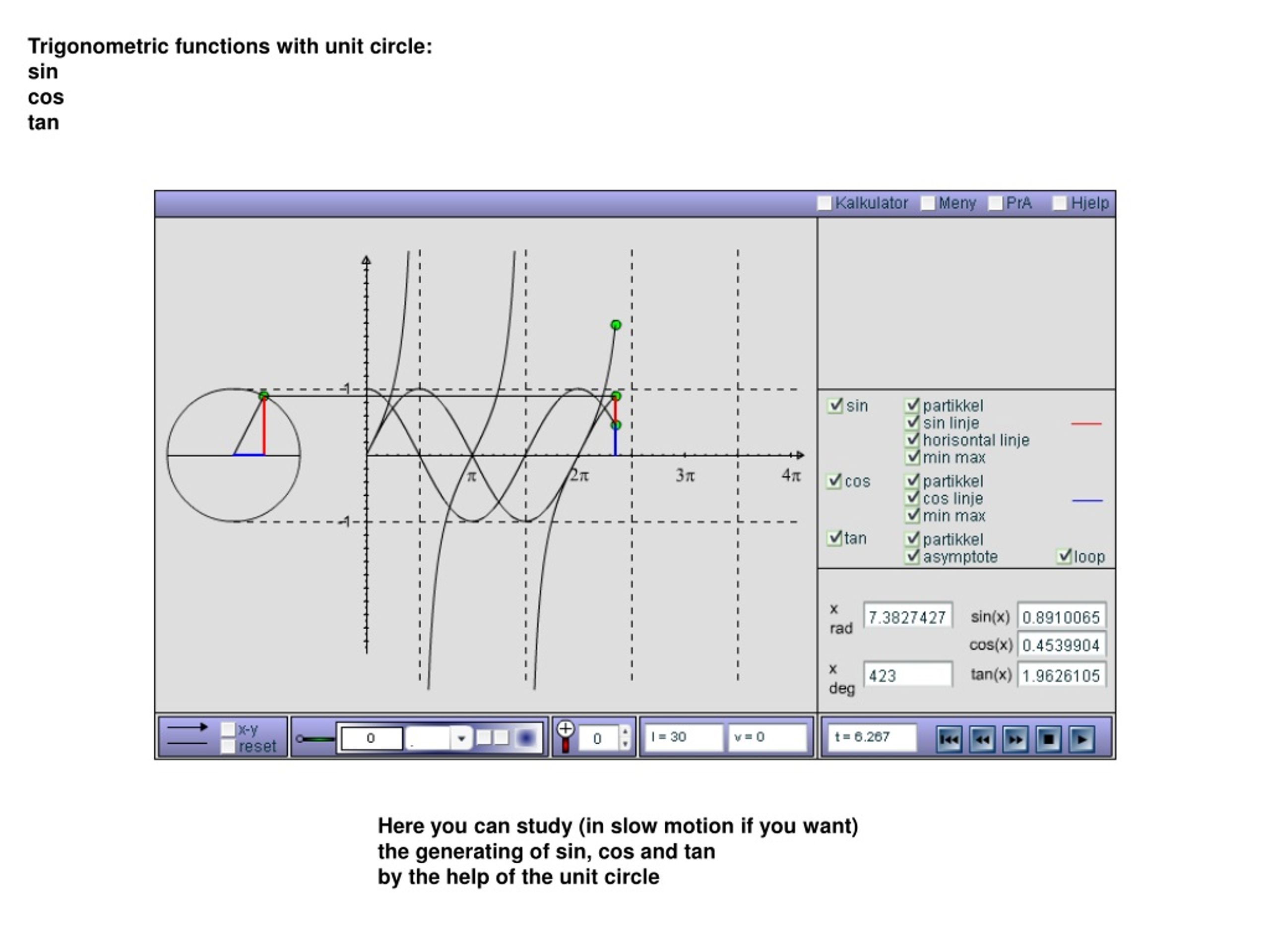The image size is (1270, 952).
Task: Click the blue glowing color button
Action: click(x=526, y=738)
